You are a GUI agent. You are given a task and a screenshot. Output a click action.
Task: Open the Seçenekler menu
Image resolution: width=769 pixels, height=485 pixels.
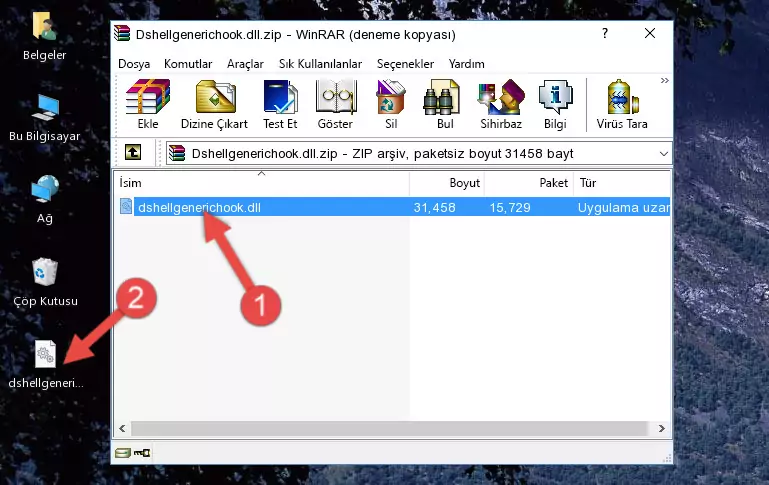tap(405, 64)
